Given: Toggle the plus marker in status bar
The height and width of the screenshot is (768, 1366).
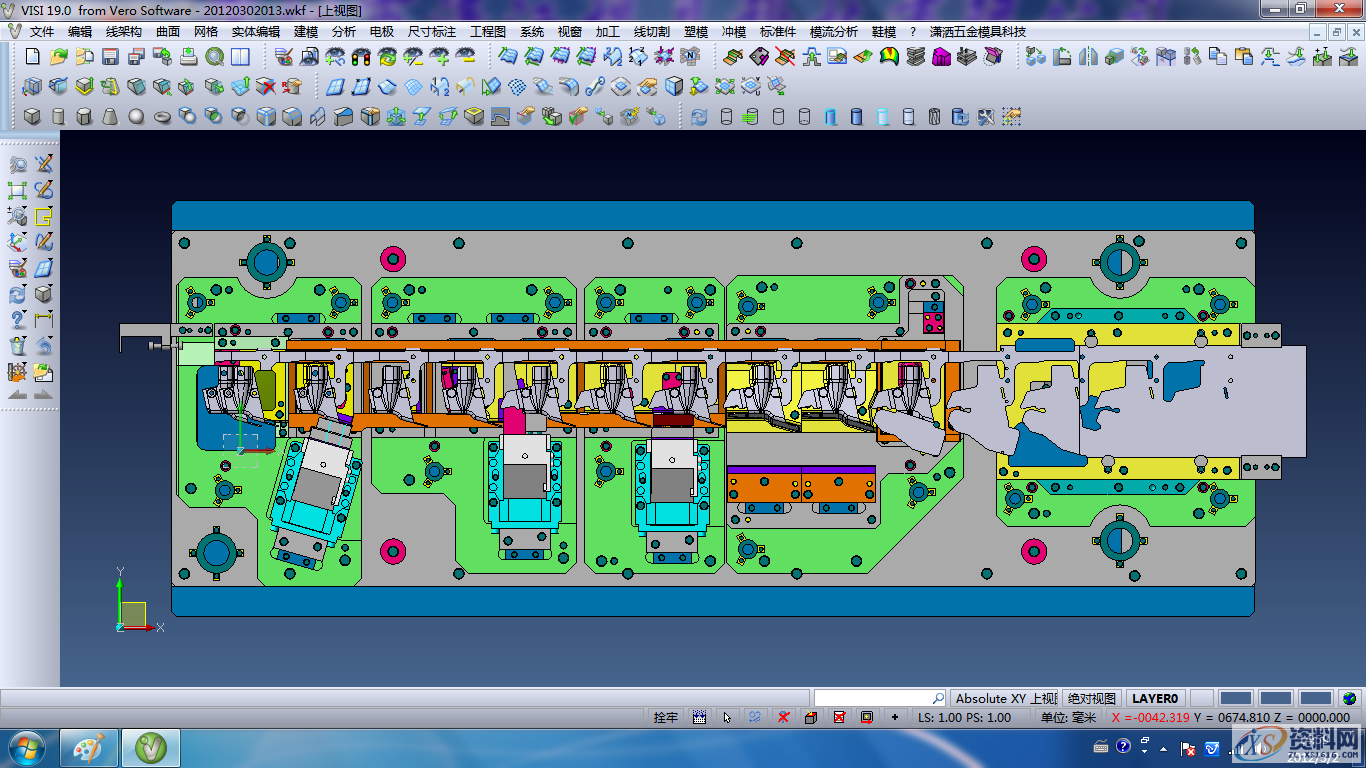Looking at the screenshot, I should [894, 717].
